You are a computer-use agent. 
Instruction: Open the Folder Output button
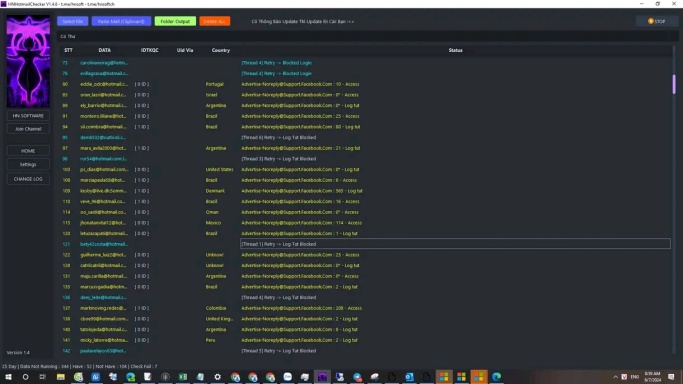(175, 21)
